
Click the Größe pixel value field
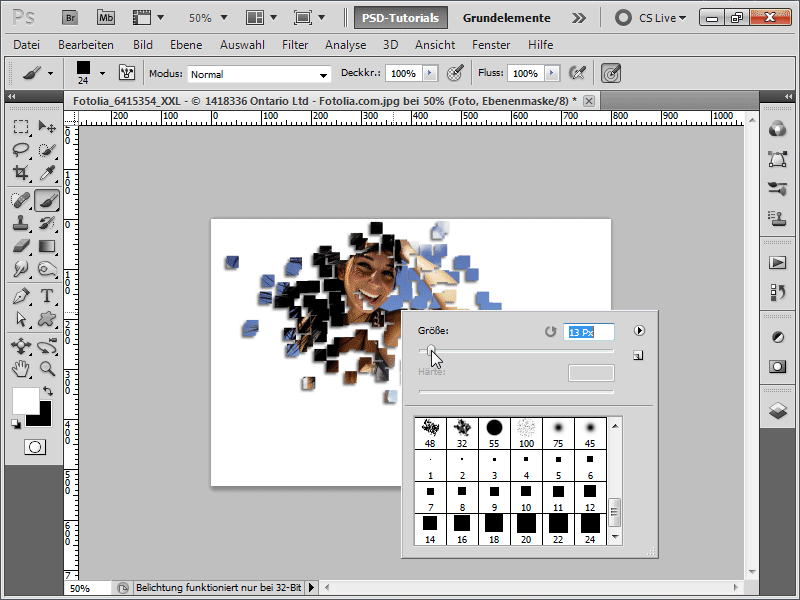tap(589, 332)
